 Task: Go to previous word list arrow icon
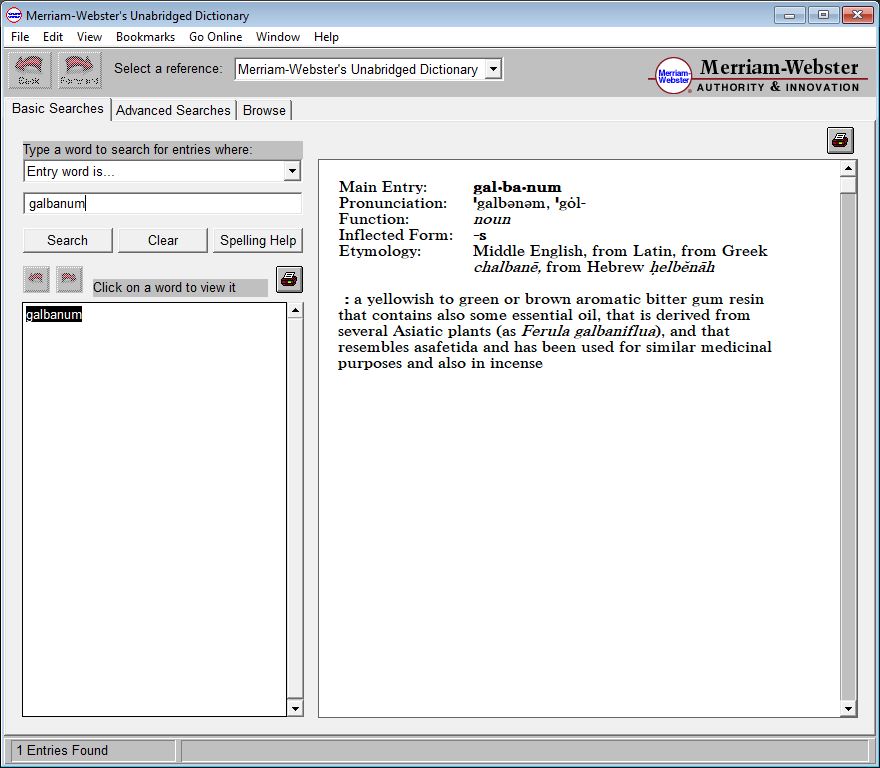(36, 279)
